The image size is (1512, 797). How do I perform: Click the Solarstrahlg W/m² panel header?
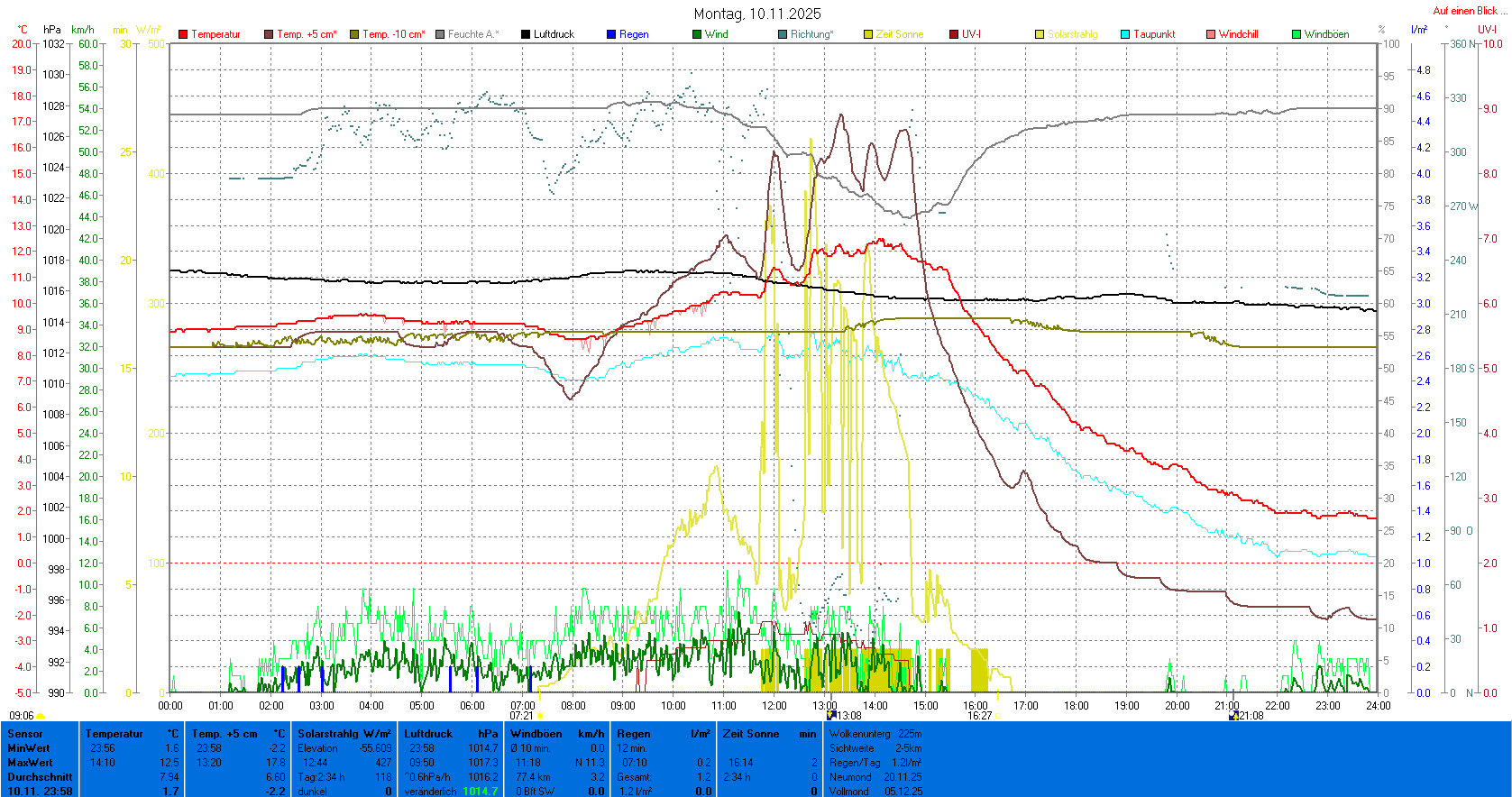click(344, 734)
